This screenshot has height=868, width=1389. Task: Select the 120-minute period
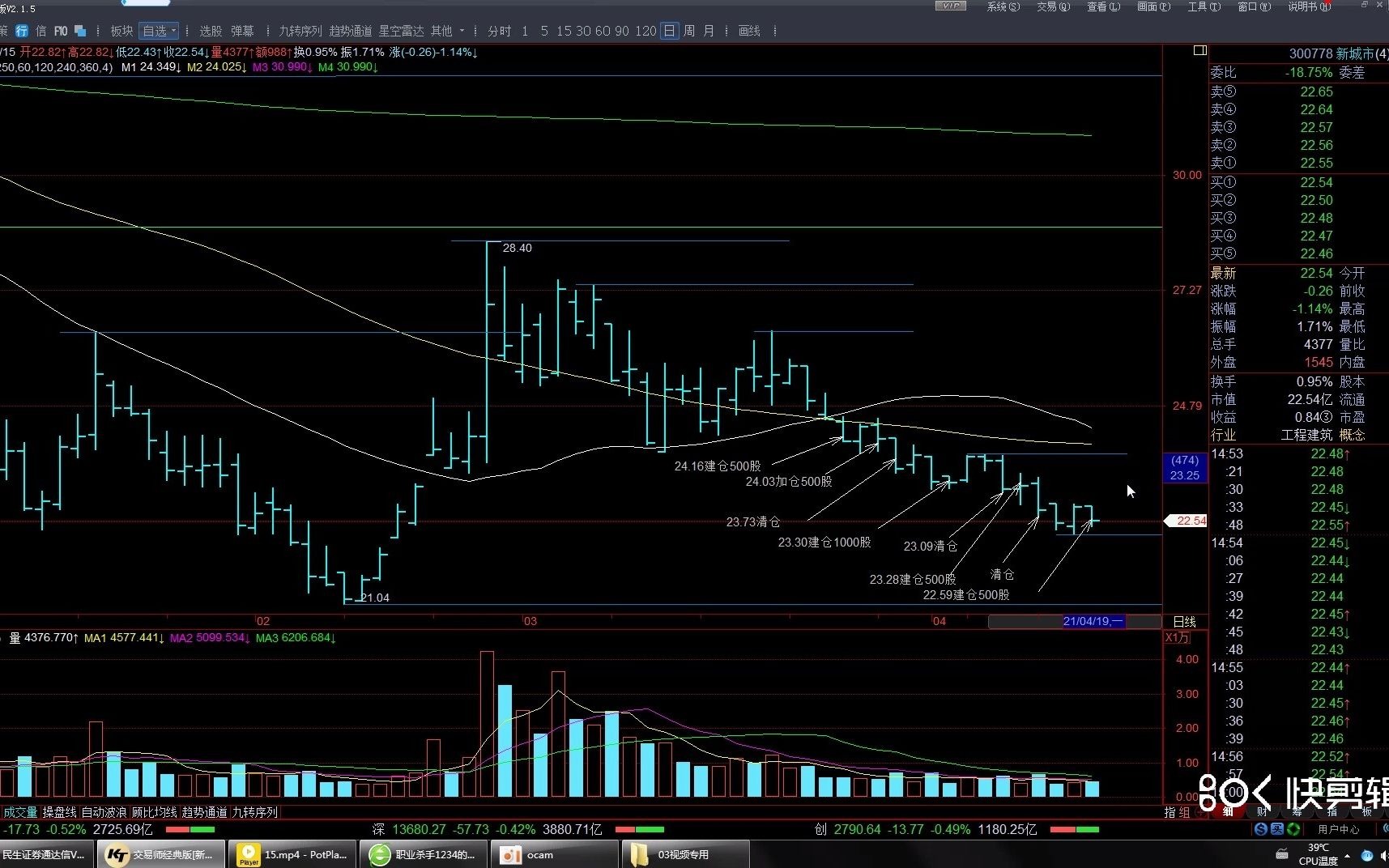click(646, 31)
